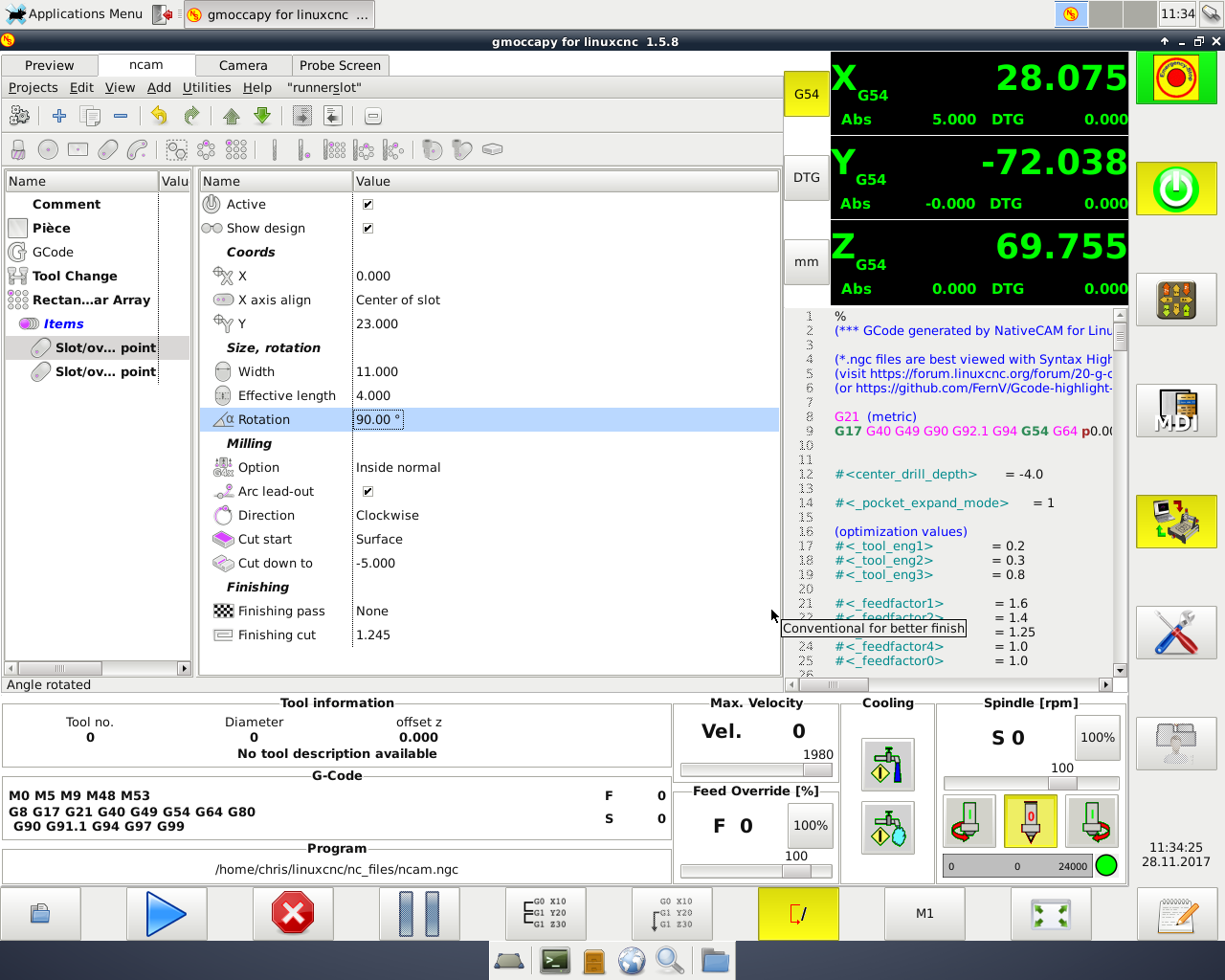Add a circular pocket feature

click(48, 149)
